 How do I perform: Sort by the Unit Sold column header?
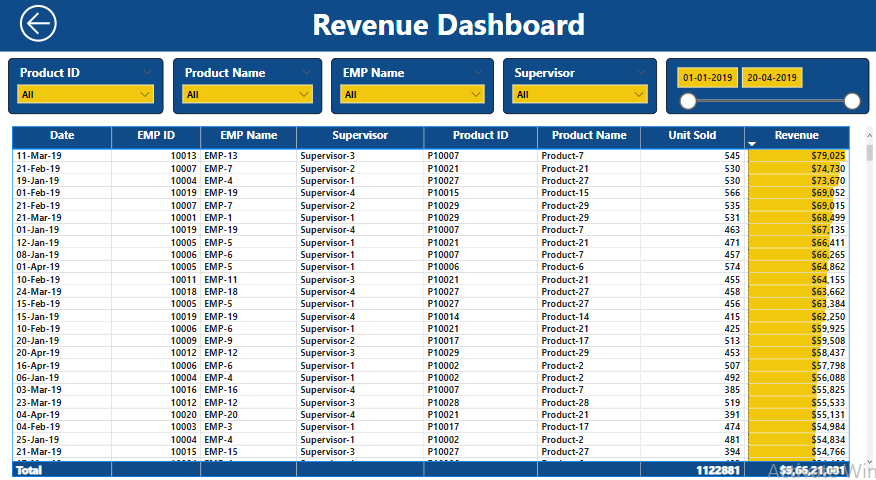692,135
